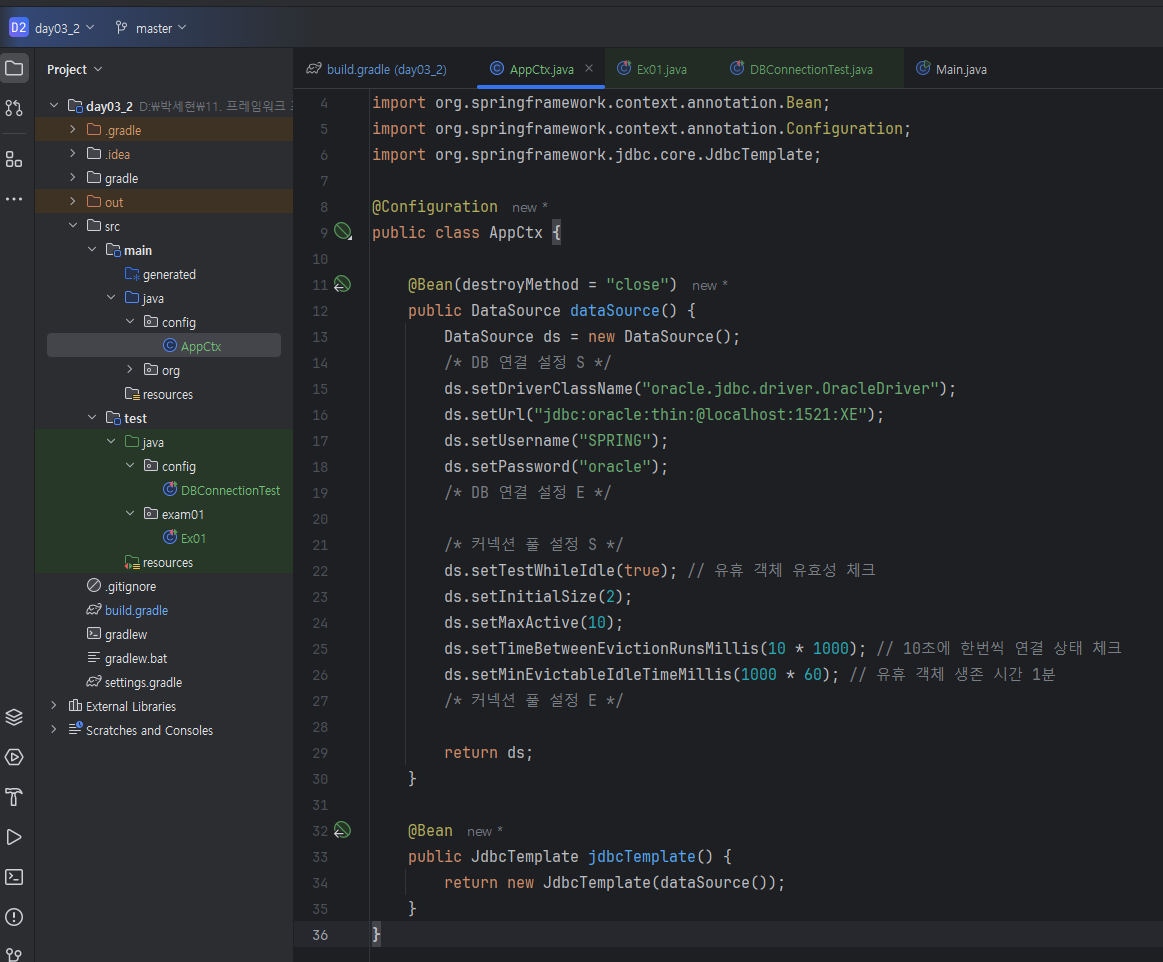
Task: Click the @Configuration annotation
Action: (435, 206)
